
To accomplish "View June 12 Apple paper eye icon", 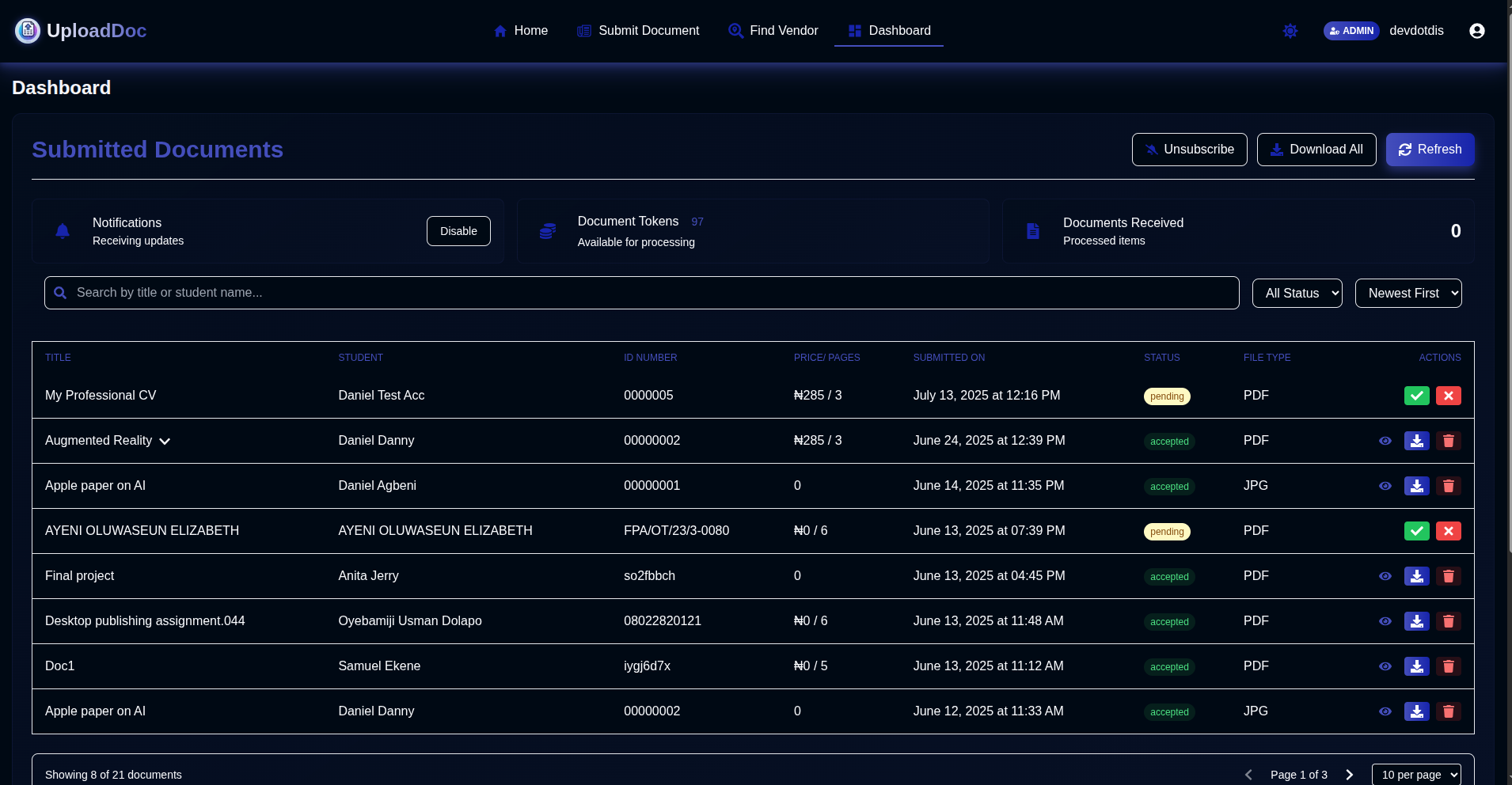I will 1385,711.
